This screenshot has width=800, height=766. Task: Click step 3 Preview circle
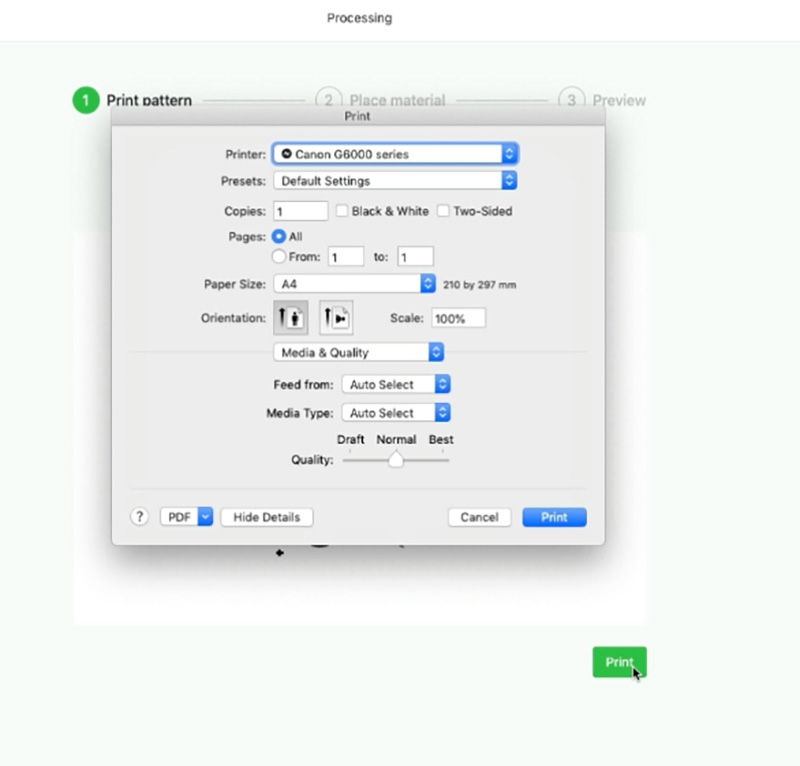tap(572, 100)
